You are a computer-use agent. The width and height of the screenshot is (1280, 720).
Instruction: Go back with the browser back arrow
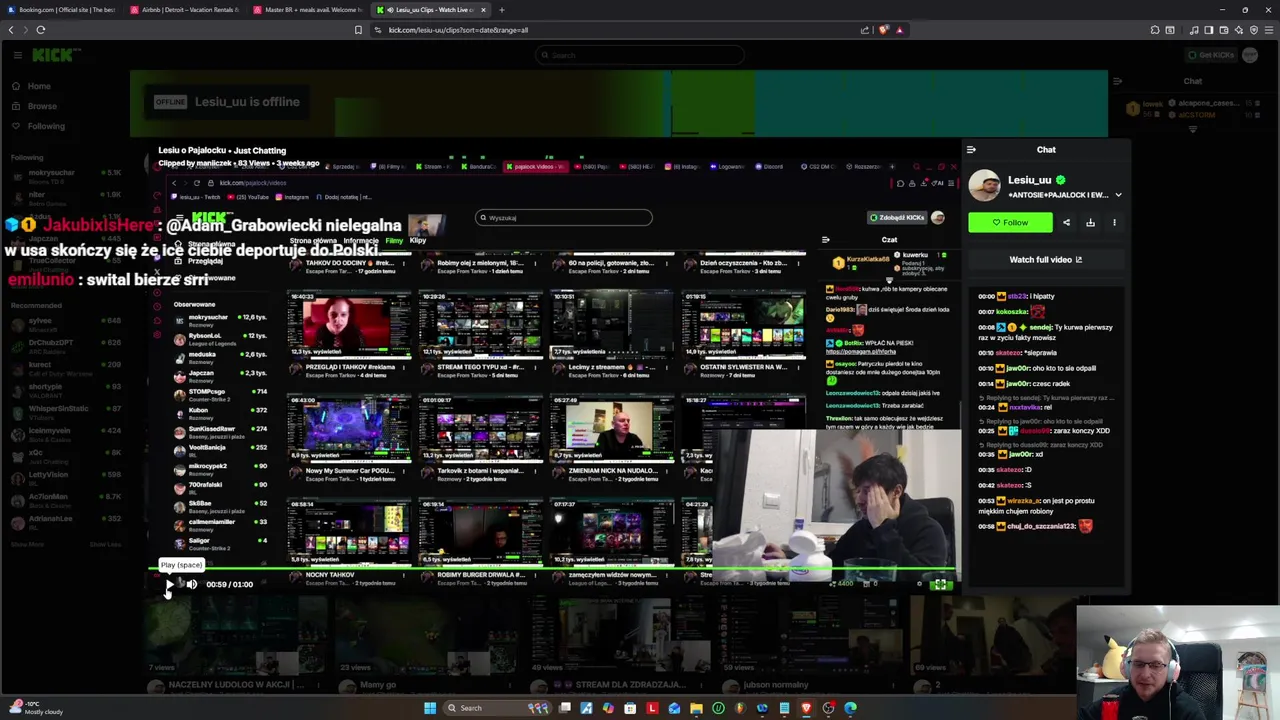pyautogui.click(x=11, y=30)
